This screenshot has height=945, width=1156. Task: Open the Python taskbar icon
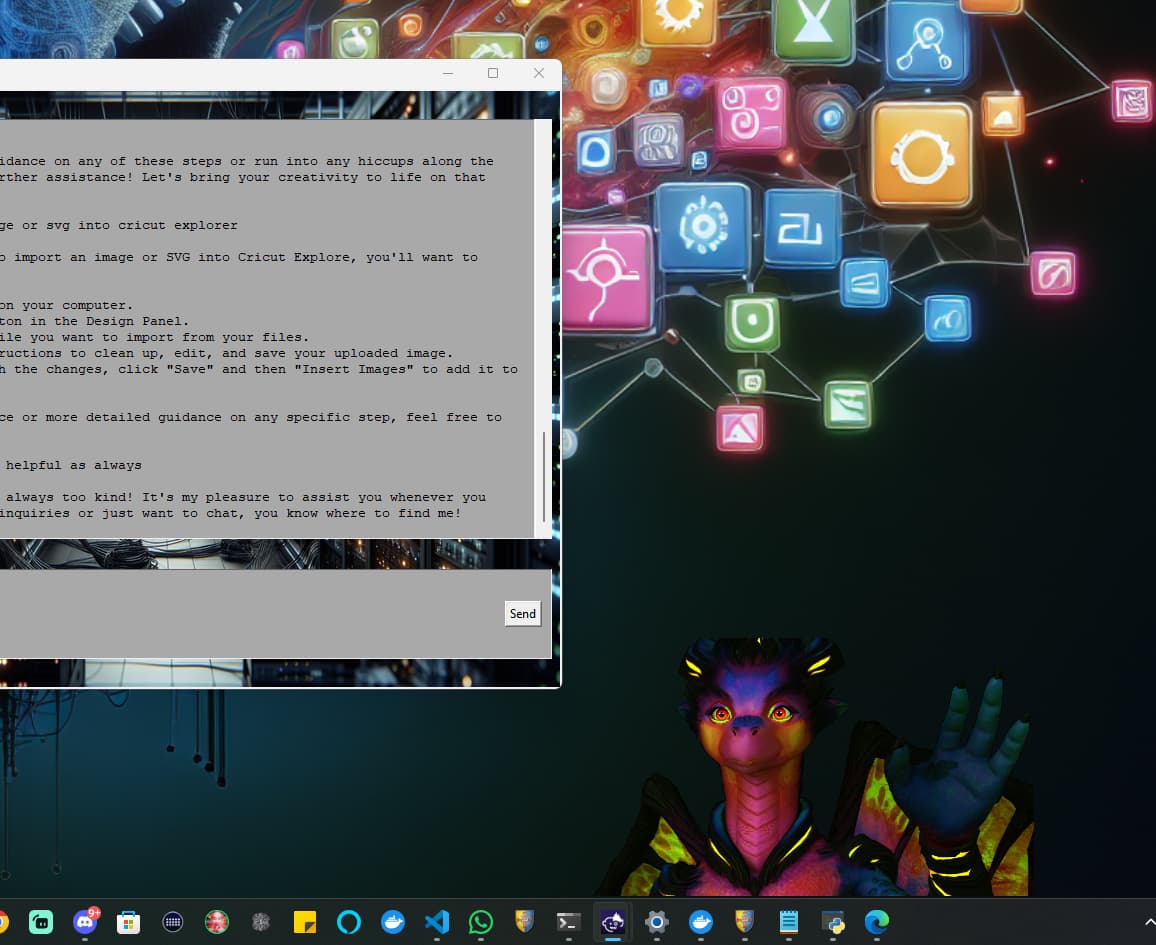833,921
